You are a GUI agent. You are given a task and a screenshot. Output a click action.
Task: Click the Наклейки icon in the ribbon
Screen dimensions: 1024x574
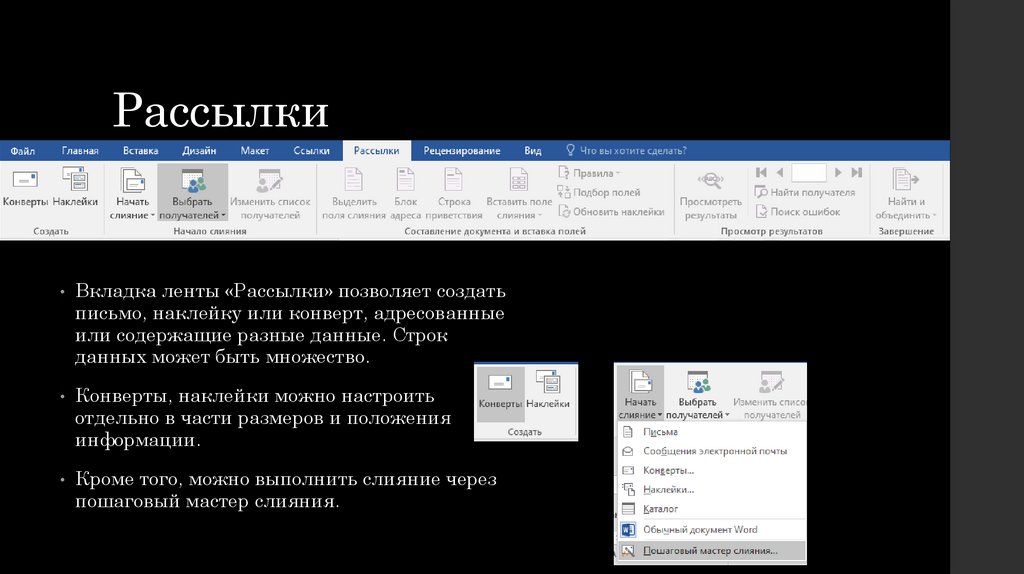click(75, 187)
